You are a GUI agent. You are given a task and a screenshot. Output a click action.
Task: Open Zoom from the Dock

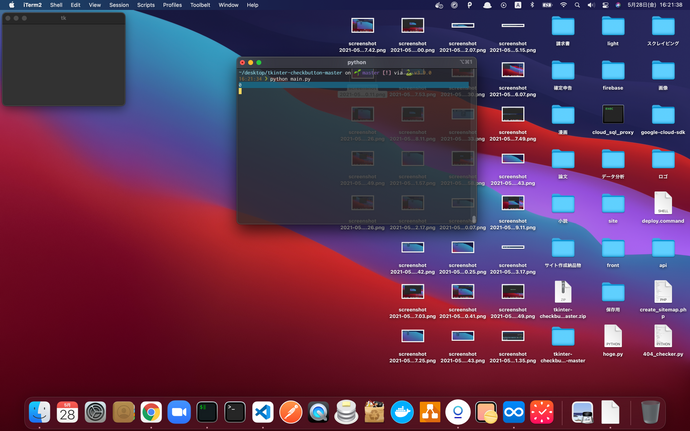(179, 413)
